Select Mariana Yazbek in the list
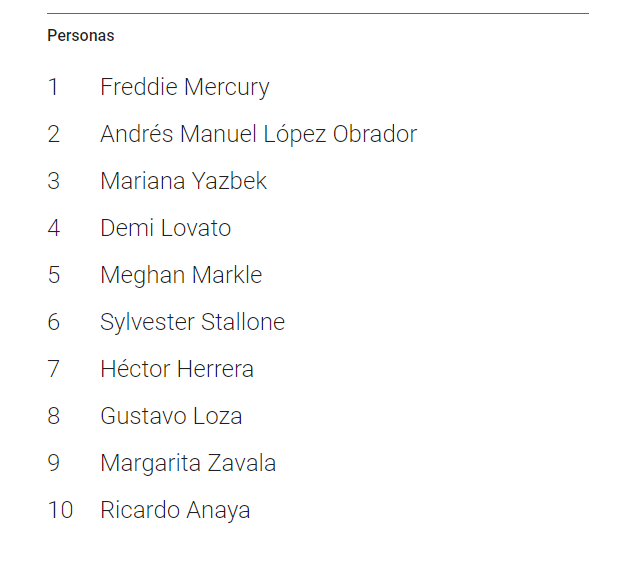The image size is (635, 582). pyautogui.click(x=183, y=181)
